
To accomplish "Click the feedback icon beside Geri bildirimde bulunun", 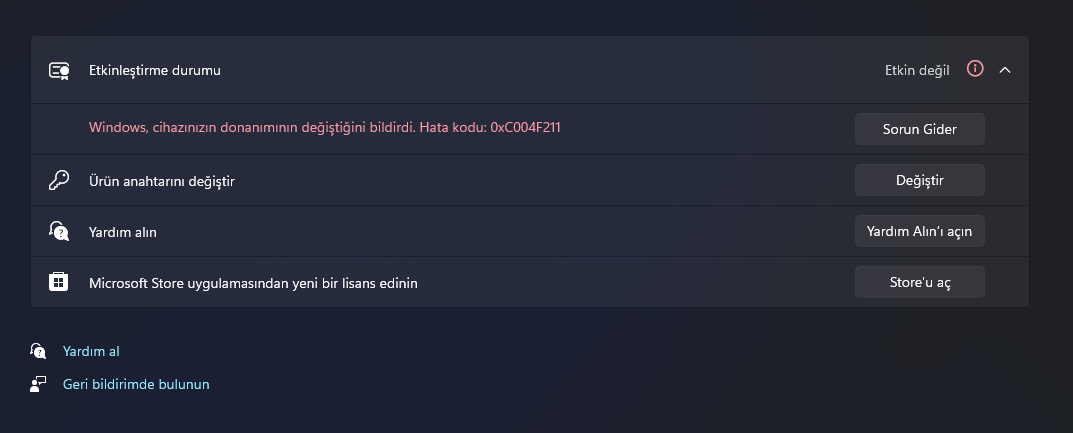I will pos(38,384).
